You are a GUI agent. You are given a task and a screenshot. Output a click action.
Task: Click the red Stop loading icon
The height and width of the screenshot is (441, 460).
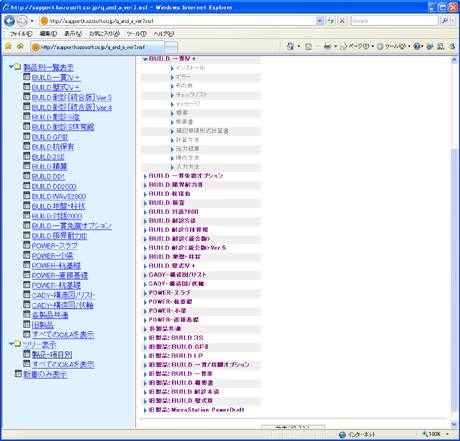click(x=342, y=21)
